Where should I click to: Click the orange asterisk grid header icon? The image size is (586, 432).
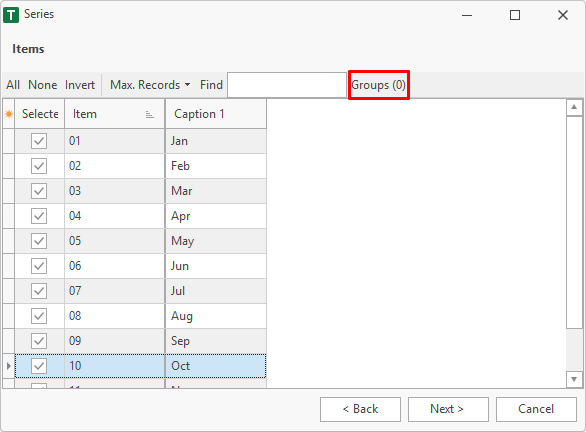[9, 114]
